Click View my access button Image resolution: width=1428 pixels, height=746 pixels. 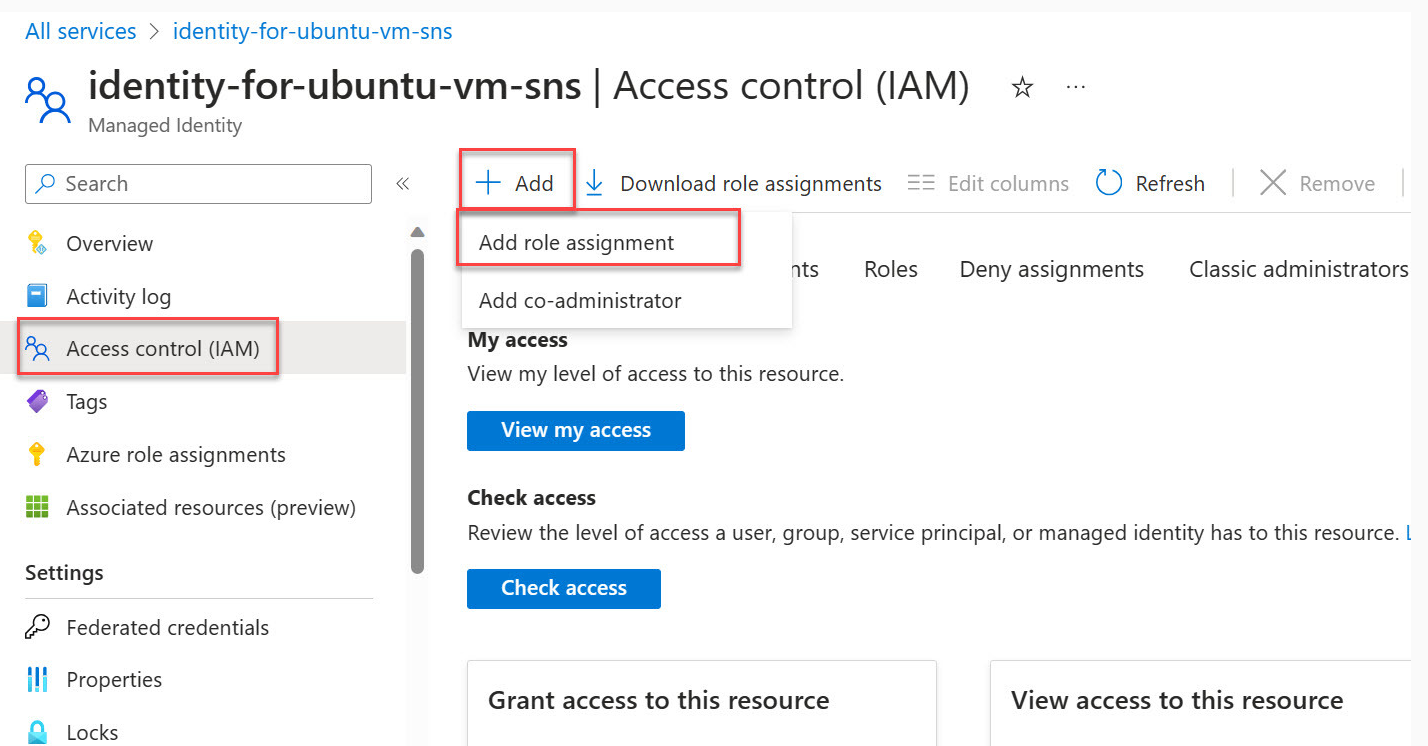coord(575,430)
